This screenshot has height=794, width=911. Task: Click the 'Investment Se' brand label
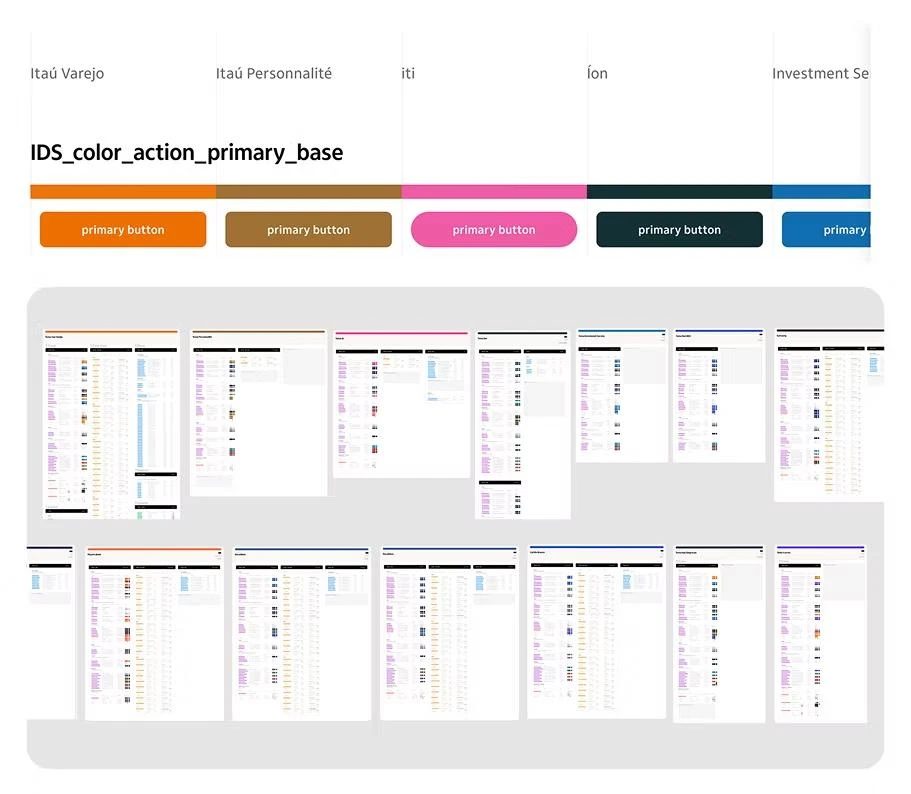click(820, 73)
